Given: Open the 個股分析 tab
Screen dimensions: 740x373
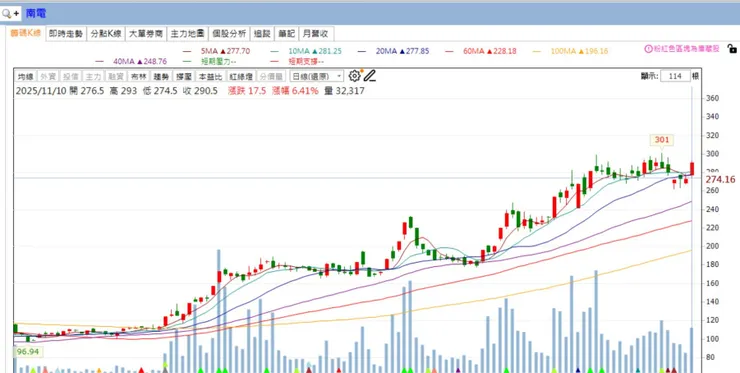Looking at the screenshot, I should click(x=229, y=34).
